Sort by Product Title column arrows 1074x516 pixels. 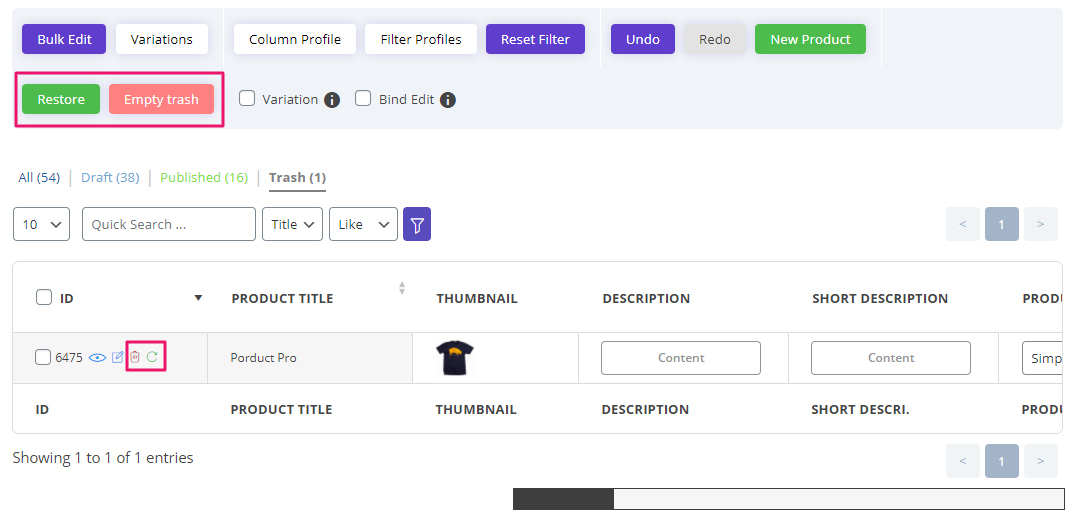tap(402, 288)
